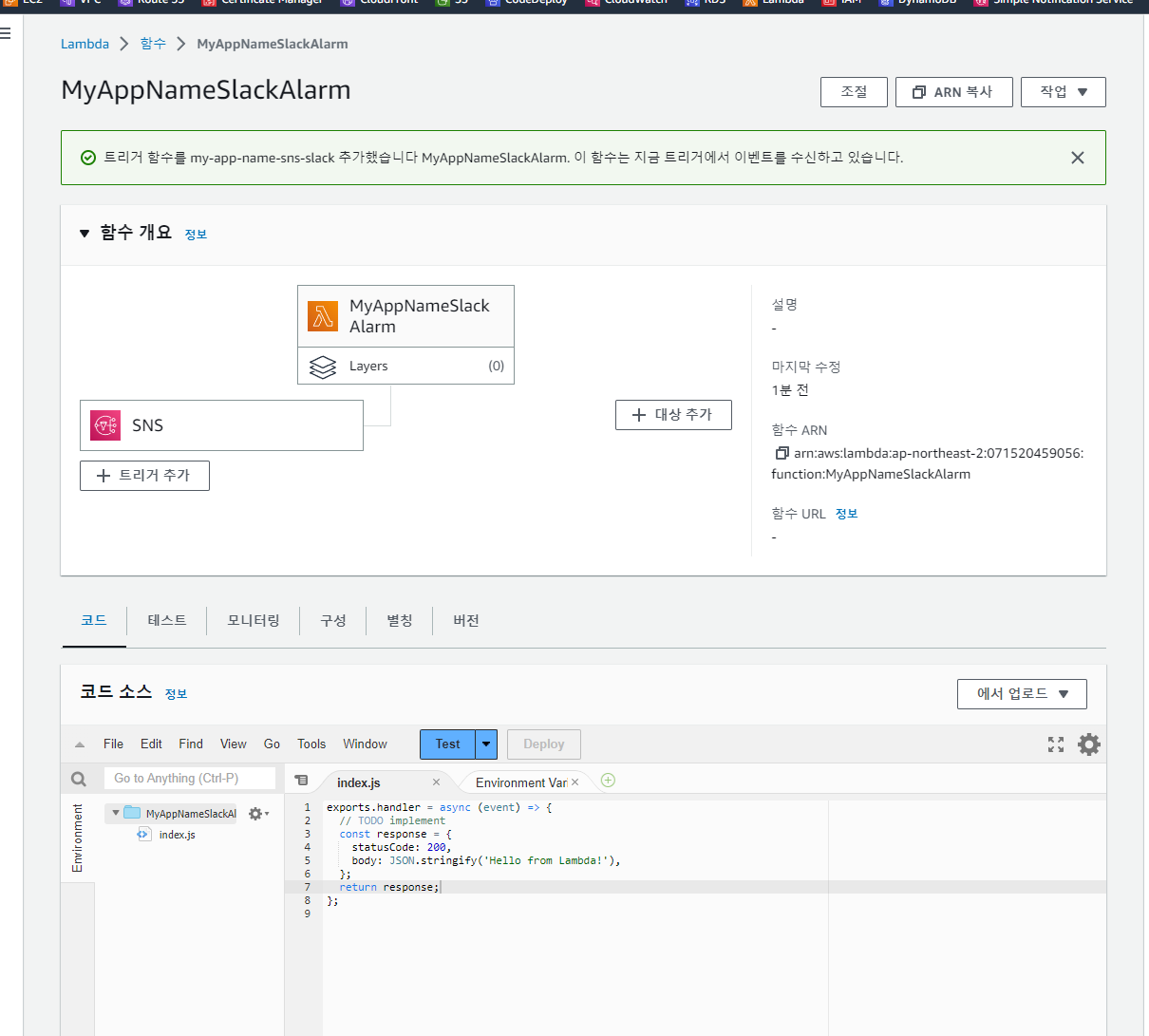Click the ARN 복사 button
Viewport: 1149px width, 1036px height.
pyautogui.click(x=953, y=92)
